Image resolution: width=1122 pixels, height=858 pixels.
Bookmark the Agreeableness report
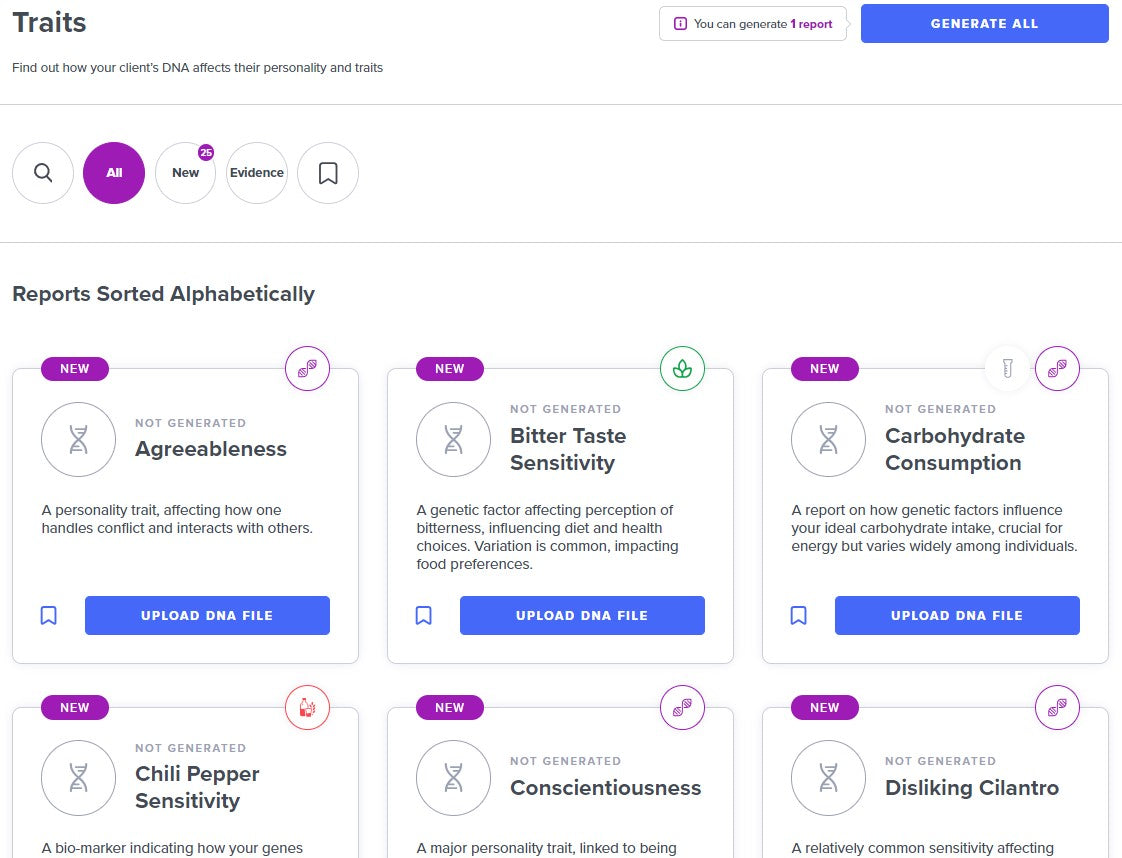click(x=48, y=615)
